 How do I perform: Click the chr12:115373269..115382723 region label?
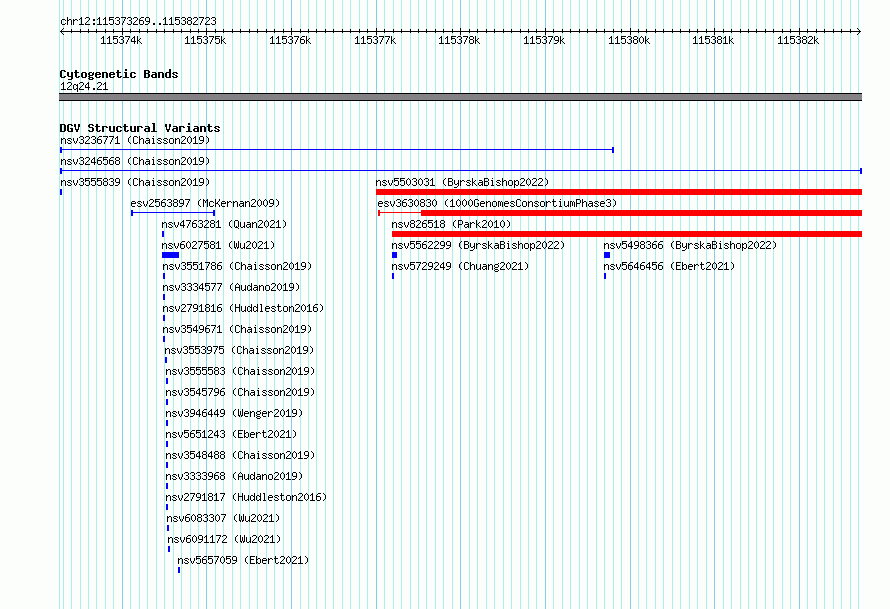click(138, 21)
